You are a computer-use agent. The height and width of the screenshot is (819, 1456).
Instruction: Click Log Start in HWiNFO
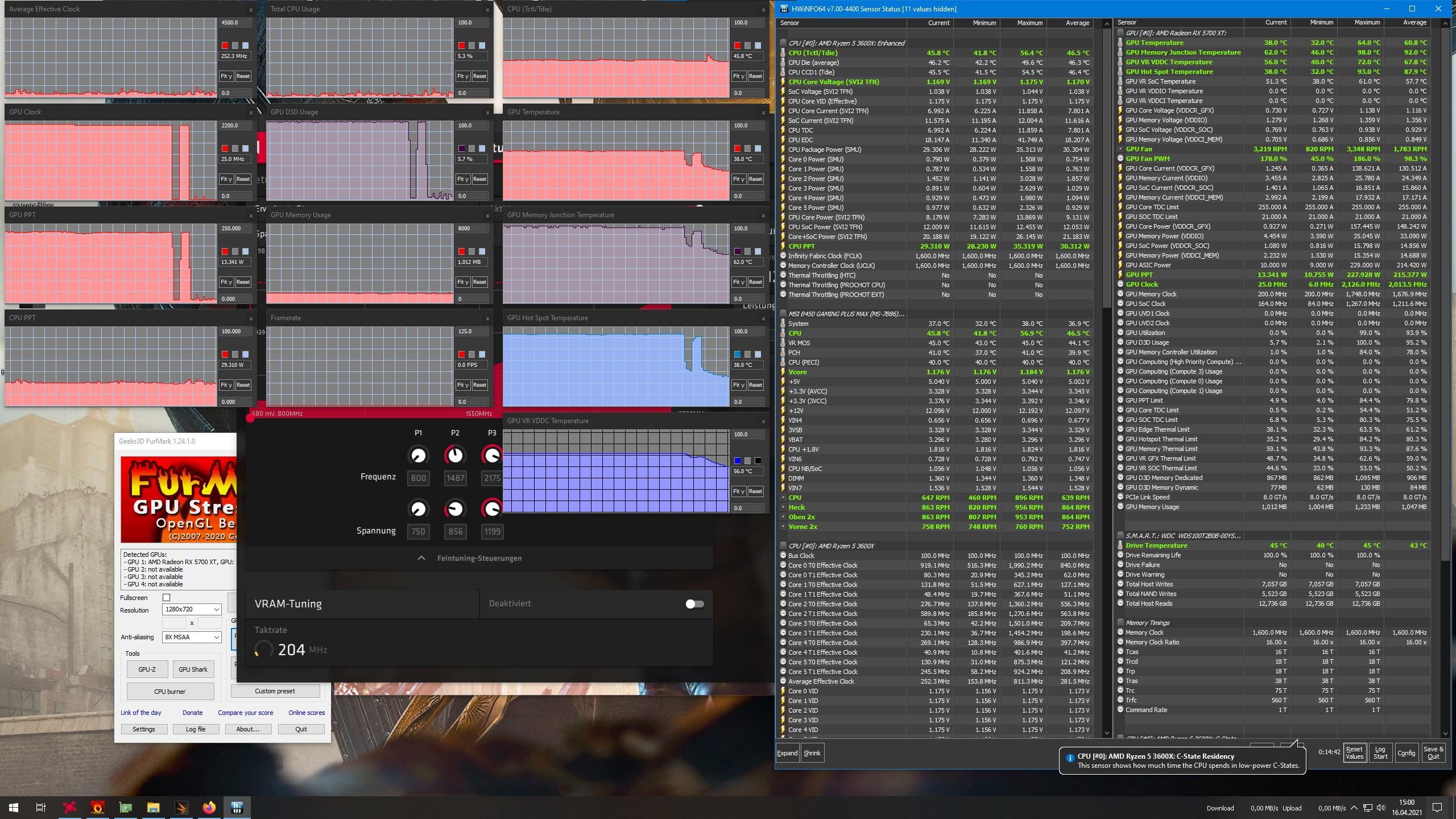(1380, 753)
